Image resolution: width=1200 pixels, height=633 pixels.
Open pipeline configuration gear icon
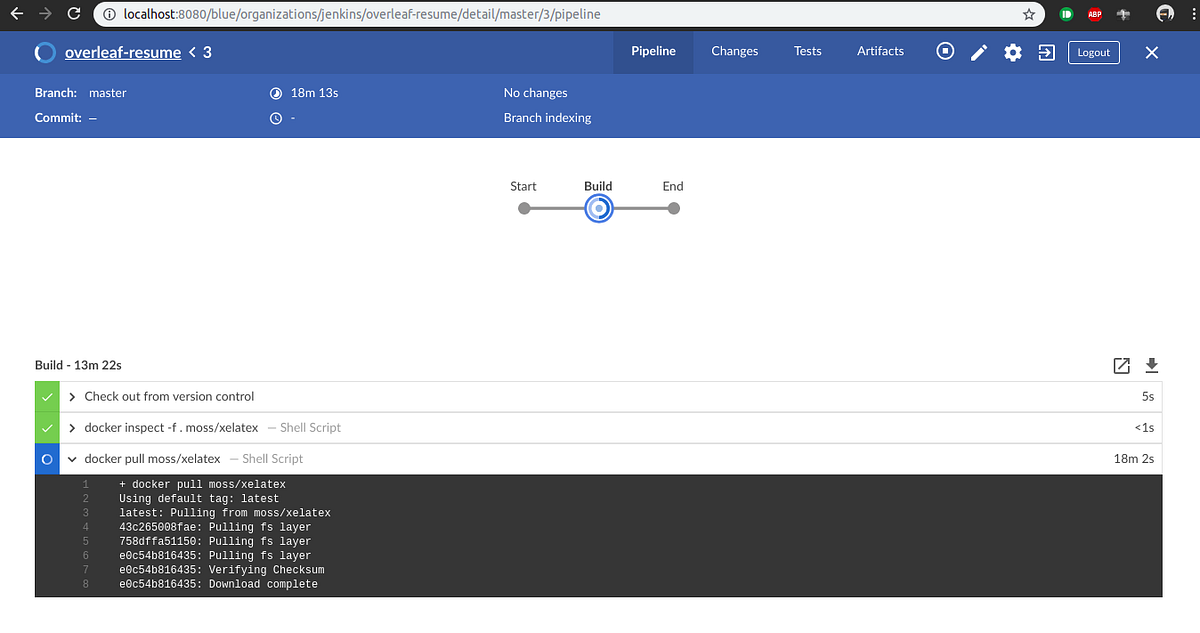click(1013, 52)
